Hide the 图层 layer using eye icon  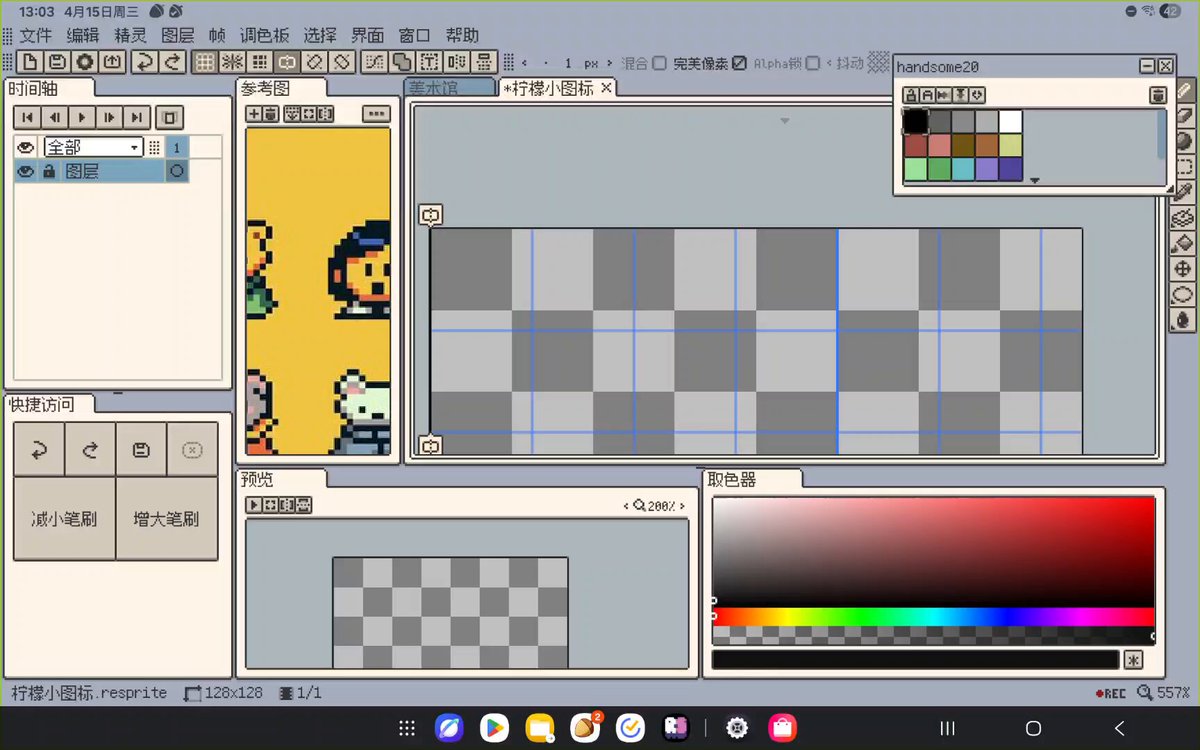(26, 171)
